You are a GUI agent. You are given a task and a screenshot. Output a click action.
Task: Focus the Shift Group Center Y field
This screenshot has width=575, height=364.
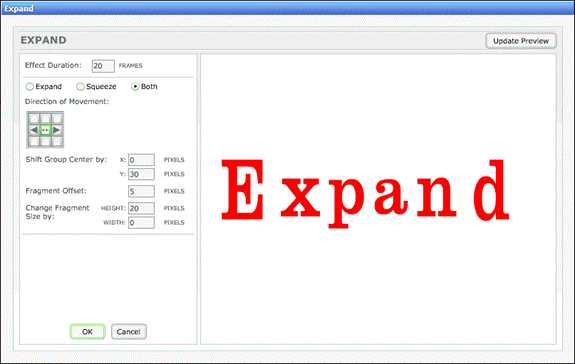coord(141,174)
